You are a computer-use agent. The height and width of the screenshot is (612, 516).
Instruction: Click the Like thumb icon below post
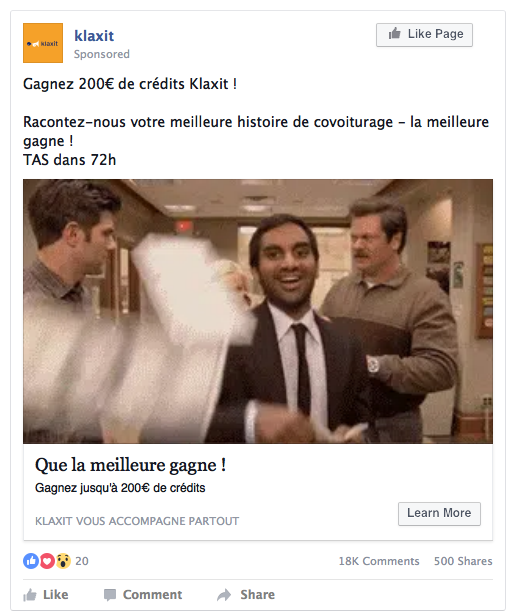(30, 595)
